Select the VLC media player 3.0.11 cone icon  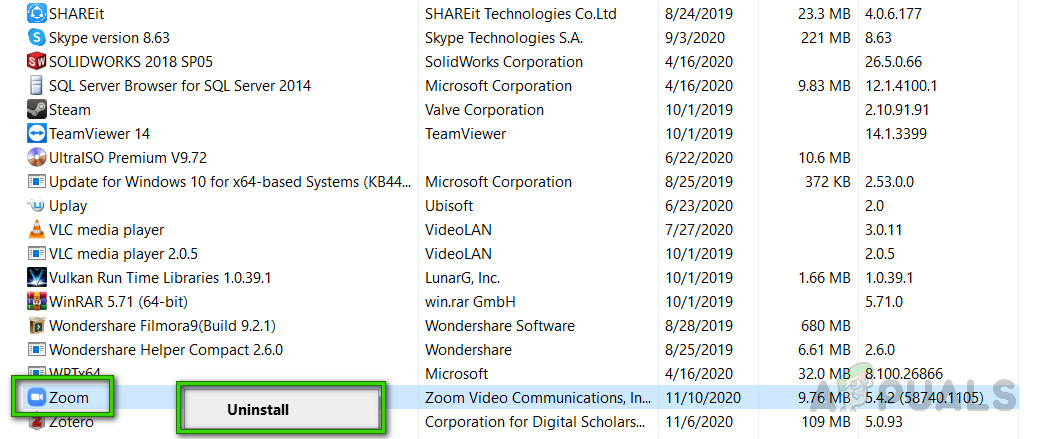click(x=36, y=230)
